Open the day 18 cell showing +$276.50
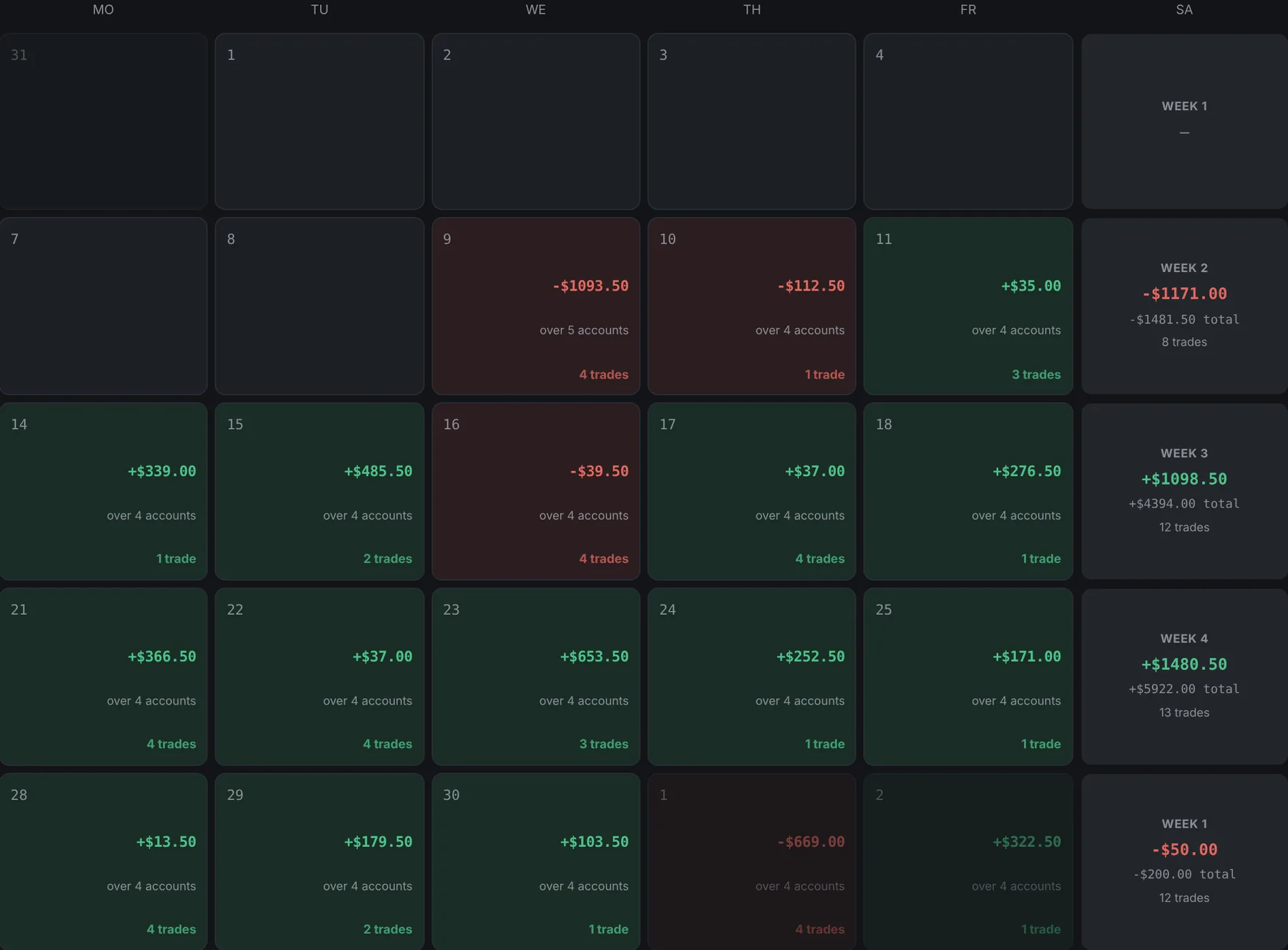The height and width of the screenshot is (950, 1288). 968,491
